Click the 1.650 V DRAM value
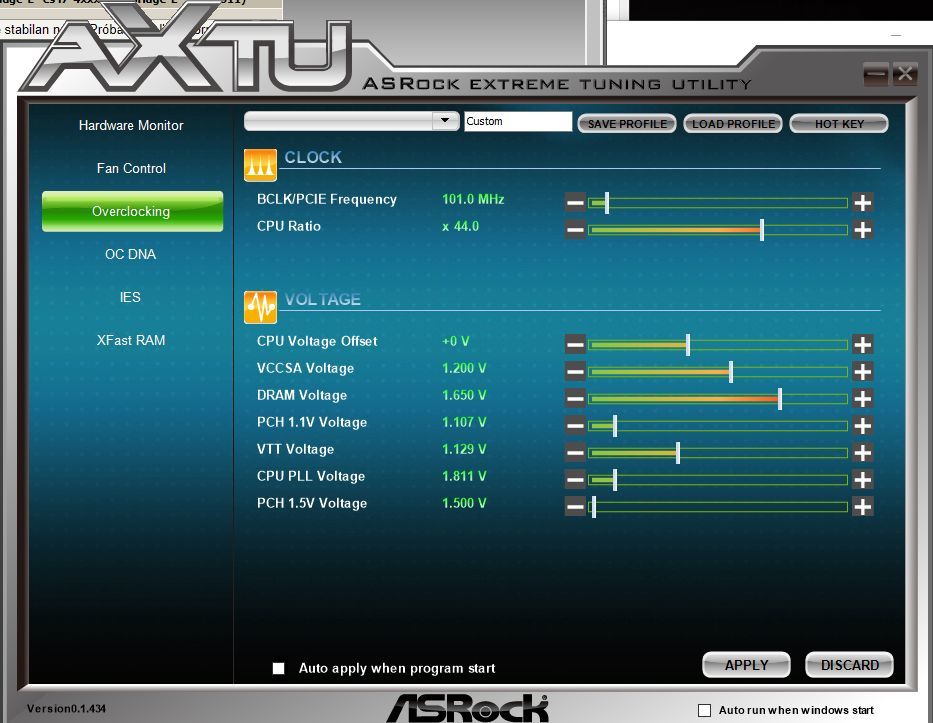933x723 pixels. pos(464,395)
